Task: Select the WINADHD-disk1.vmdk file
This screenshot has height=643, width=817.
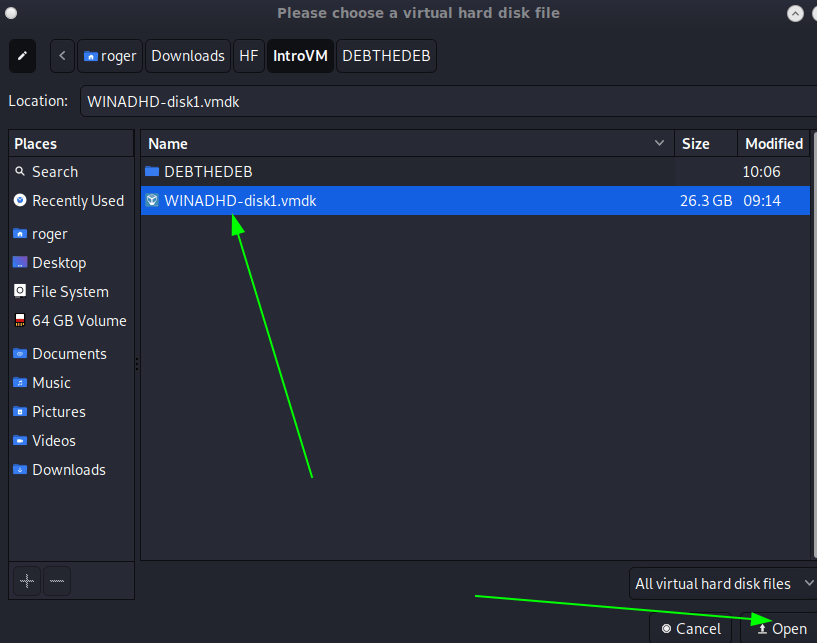Action: coord(240,201)
